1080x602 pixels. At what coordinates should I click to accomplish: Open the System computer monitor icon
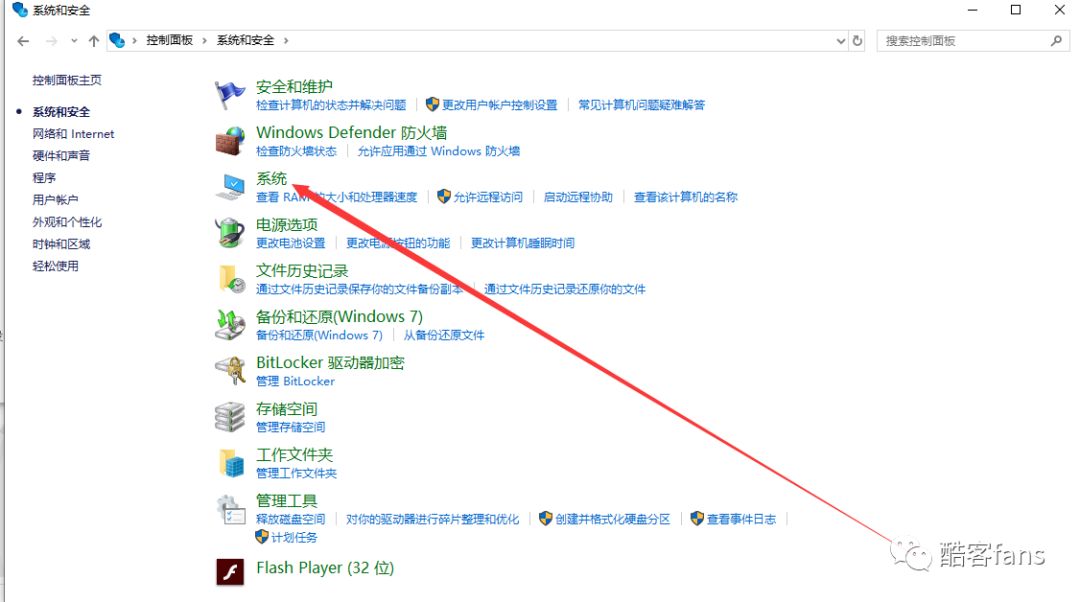pos(229,187)
